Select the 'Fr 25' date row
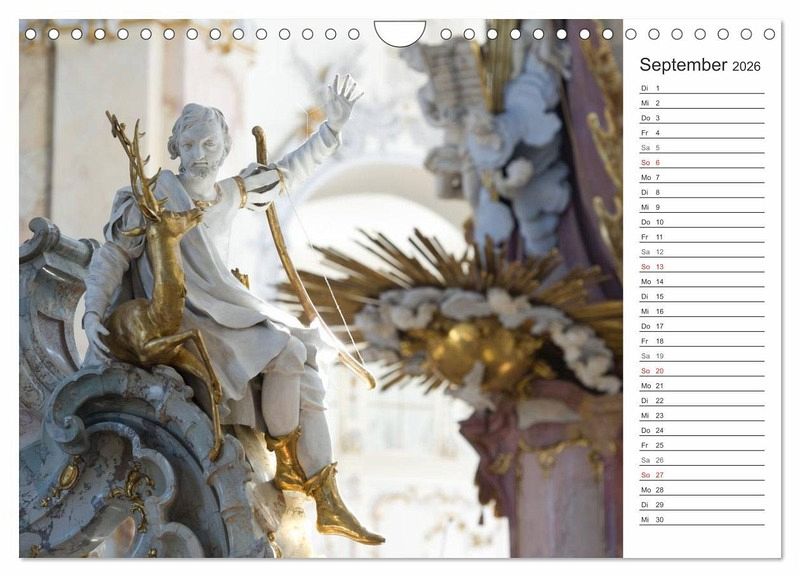 click(x=702, y=445)
